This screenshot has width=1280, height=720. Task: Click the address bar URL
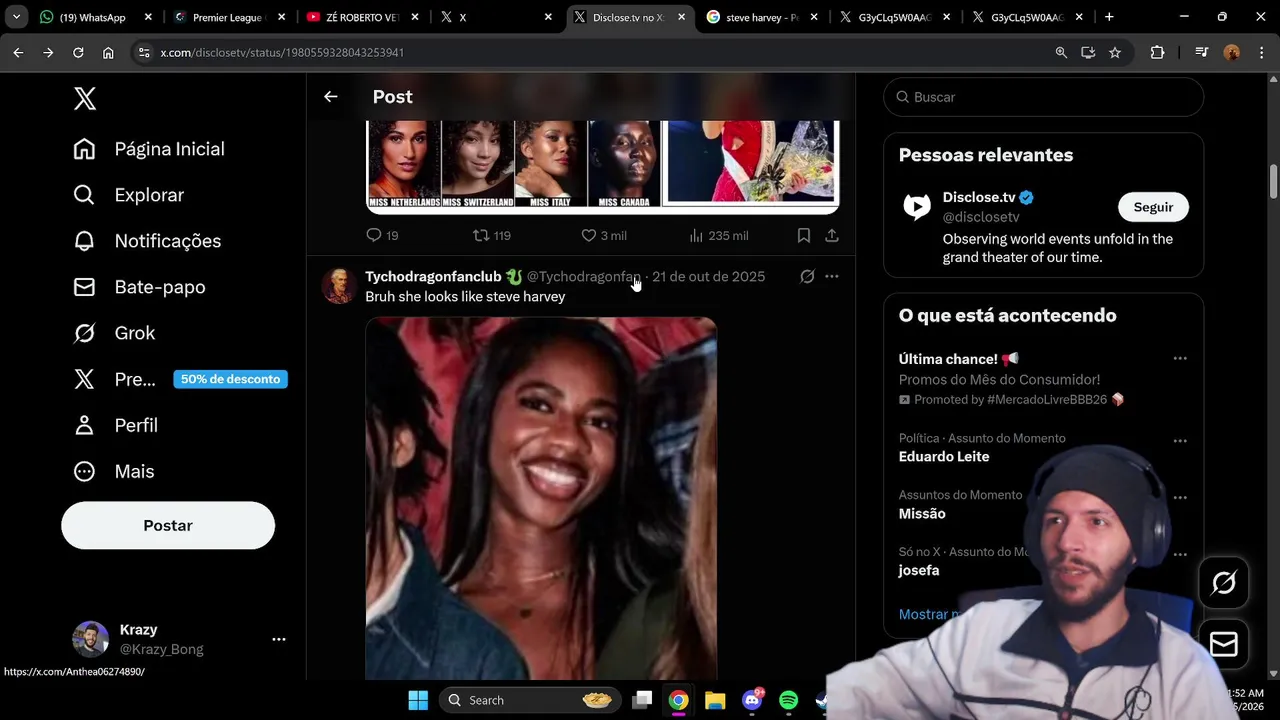282,52
